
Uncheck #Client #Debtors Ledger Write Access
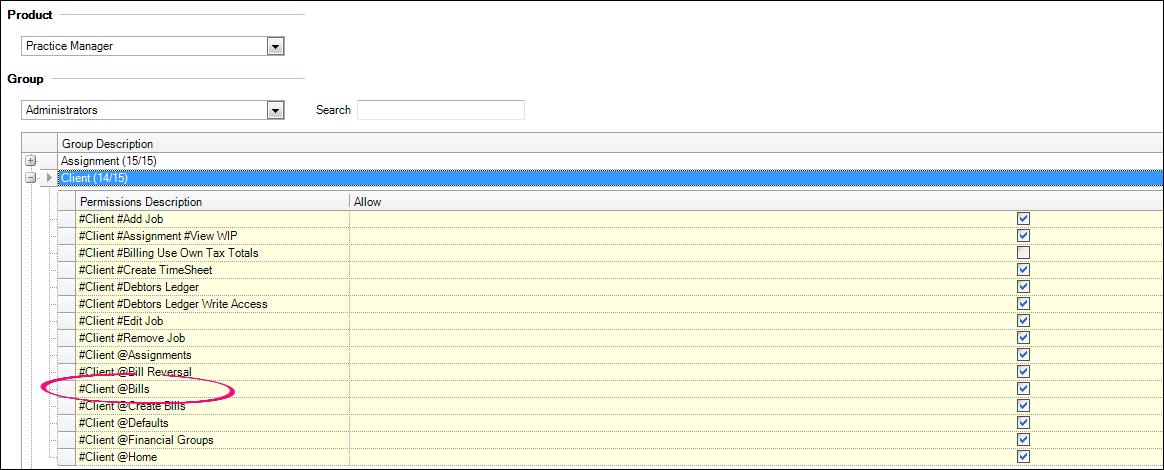pos(1023,304)
